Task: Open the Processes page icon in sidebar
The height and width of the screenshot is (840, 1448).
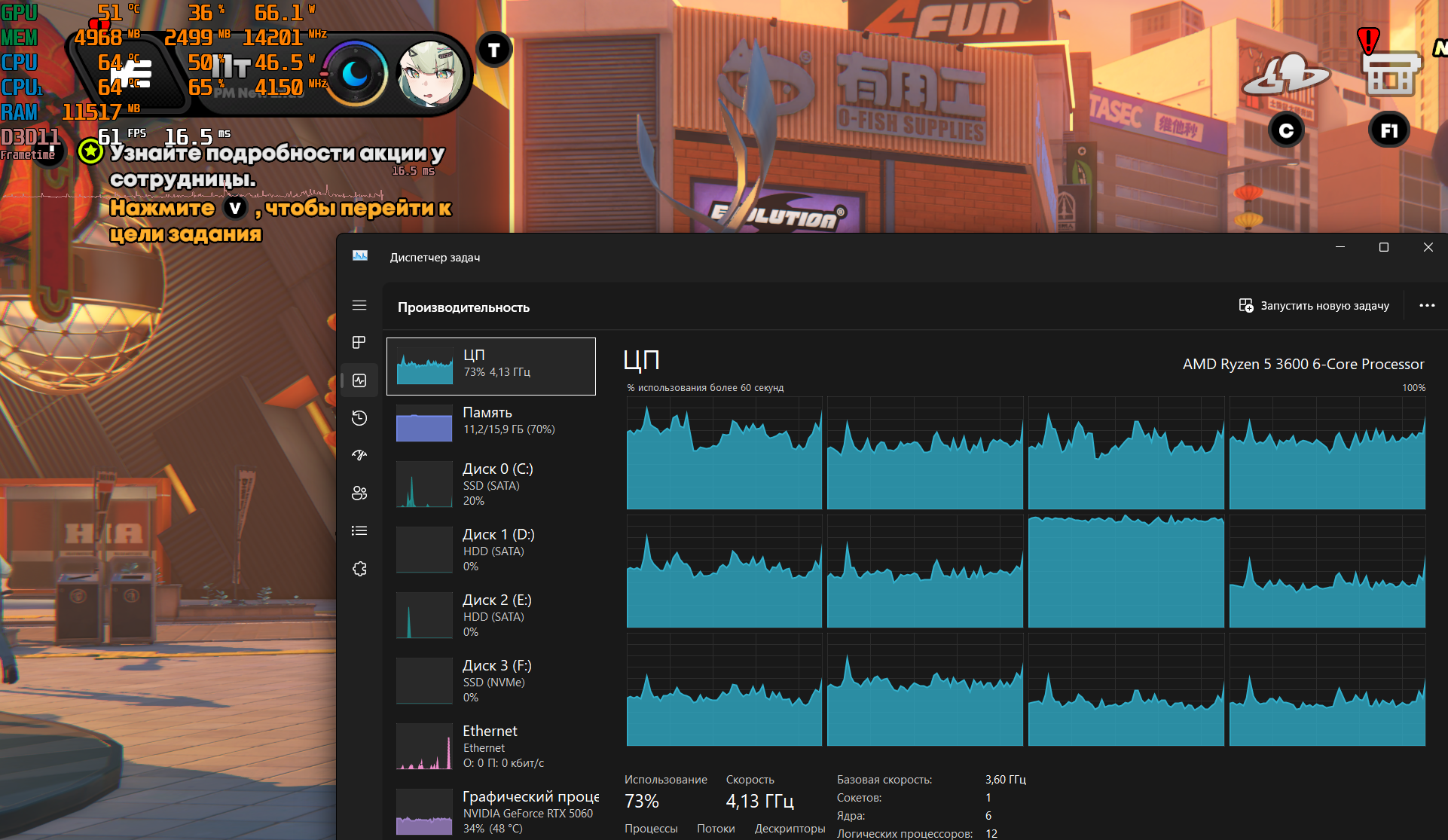Action: pos(359,343)
